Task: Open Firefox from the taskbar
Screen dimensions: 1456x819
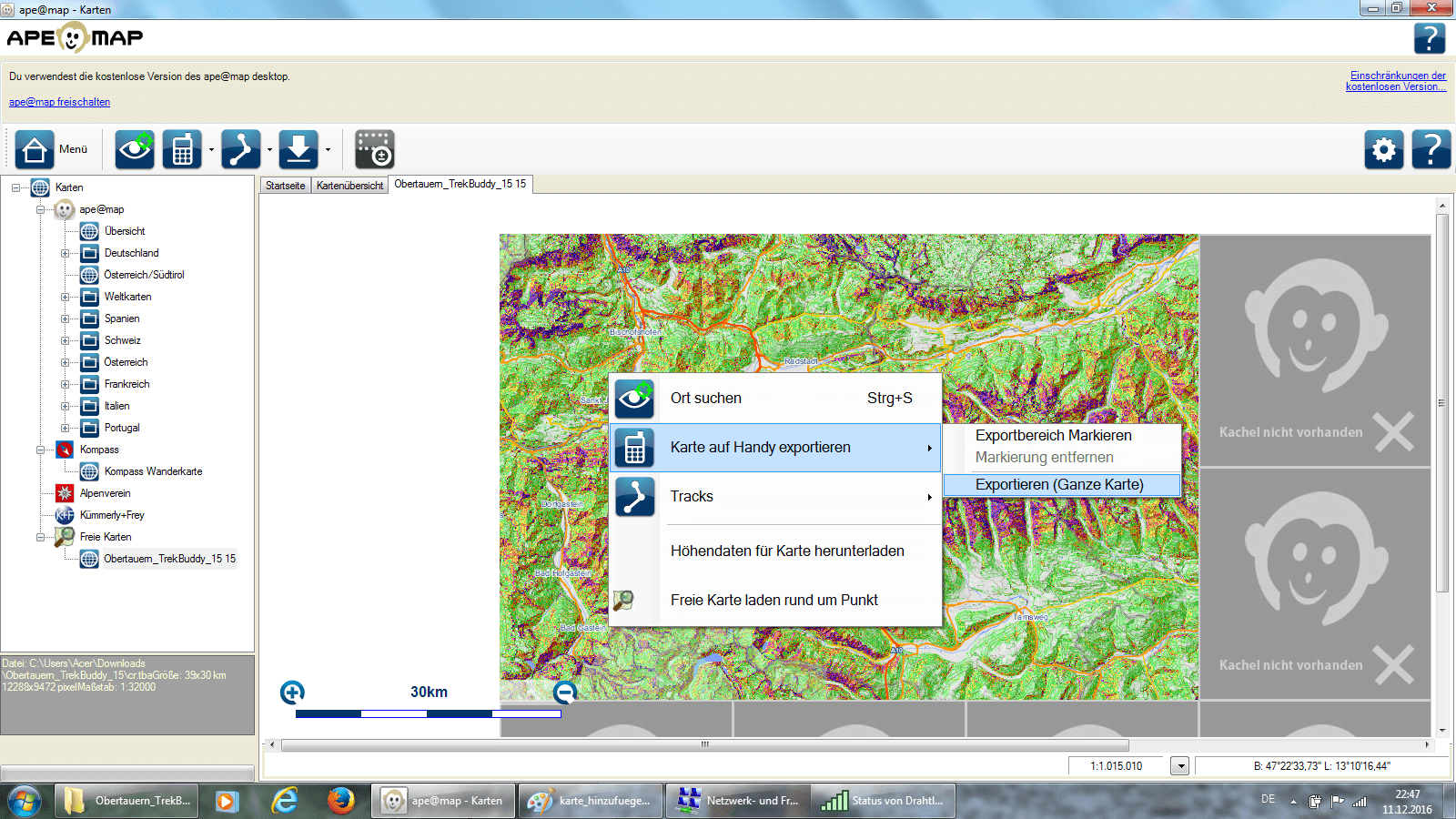Action: 341,801
